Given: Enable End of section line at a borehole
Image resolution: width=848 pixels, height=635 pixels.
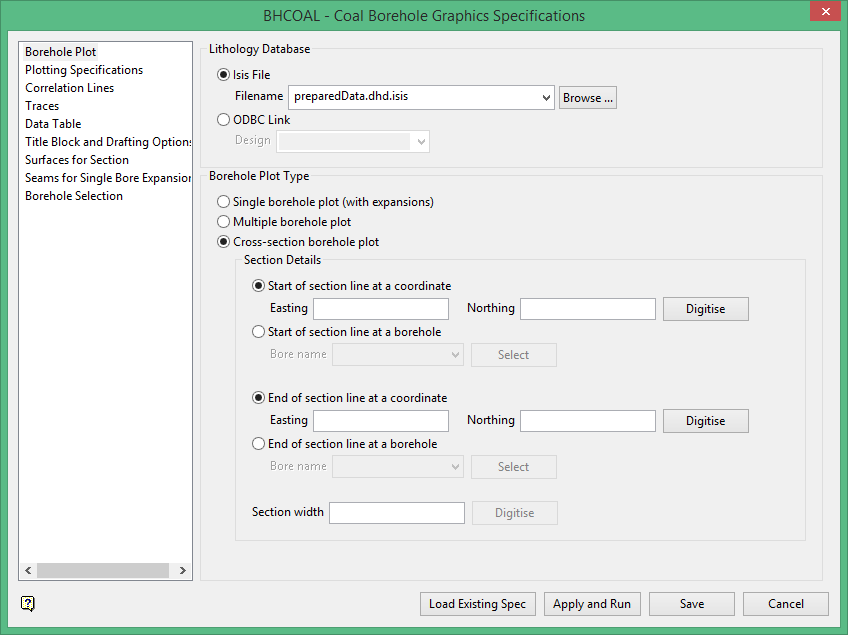Looking at the screenshot, I should tap(259, 444).
